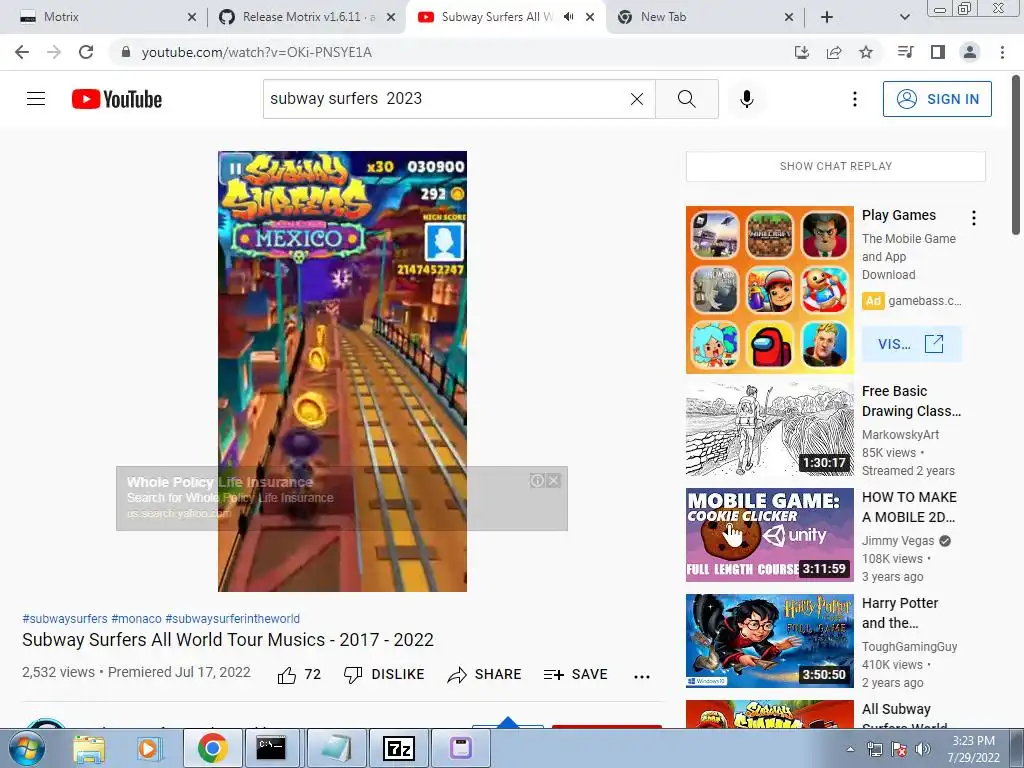The image size is (1024, 768).
Task: Pause the video by clicking the player
Action: coord(342,371)
